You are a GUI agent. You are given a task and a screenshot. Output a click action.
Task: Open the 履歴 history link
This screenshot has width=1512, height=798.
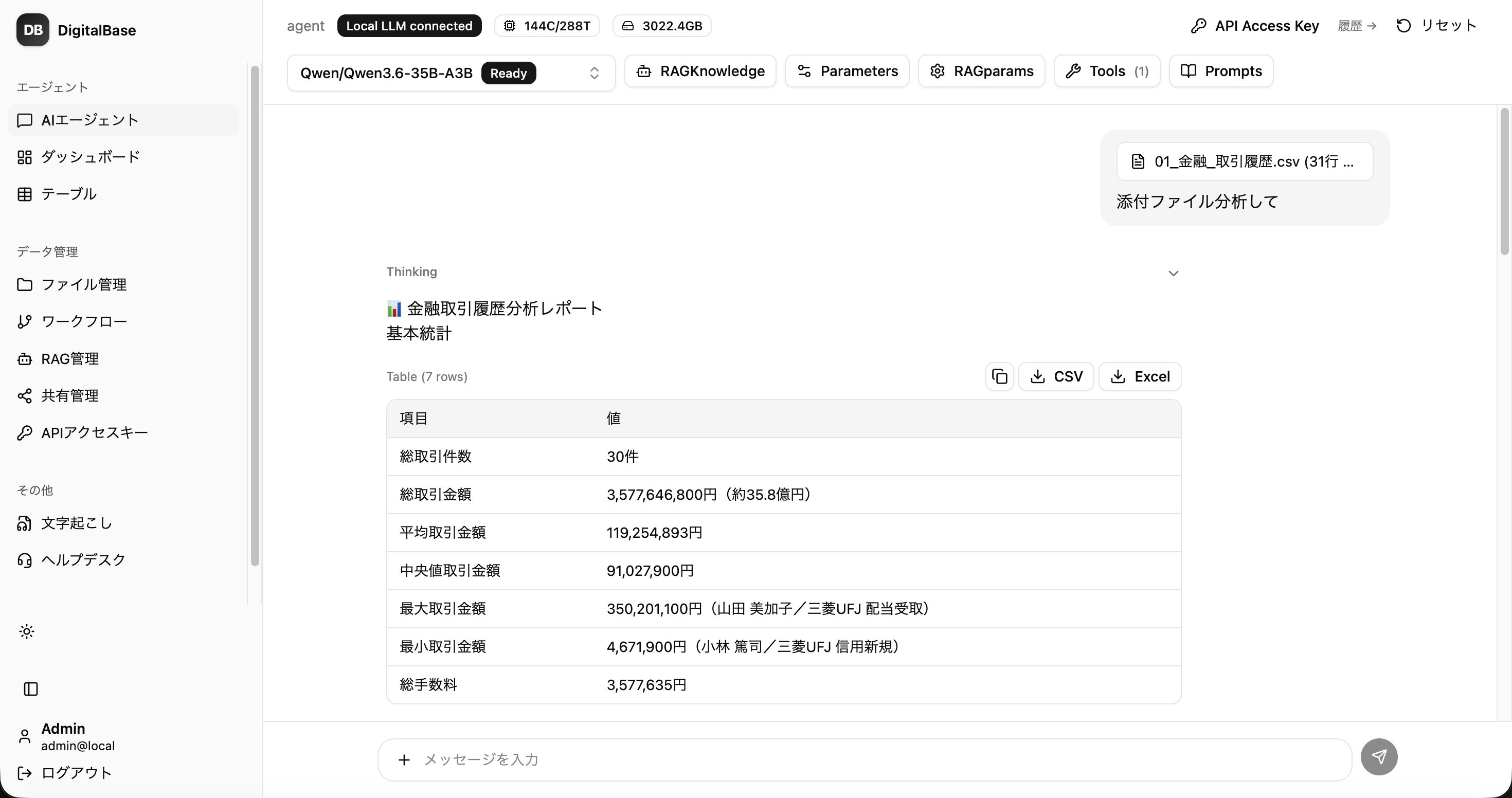tap(1357, 26)
